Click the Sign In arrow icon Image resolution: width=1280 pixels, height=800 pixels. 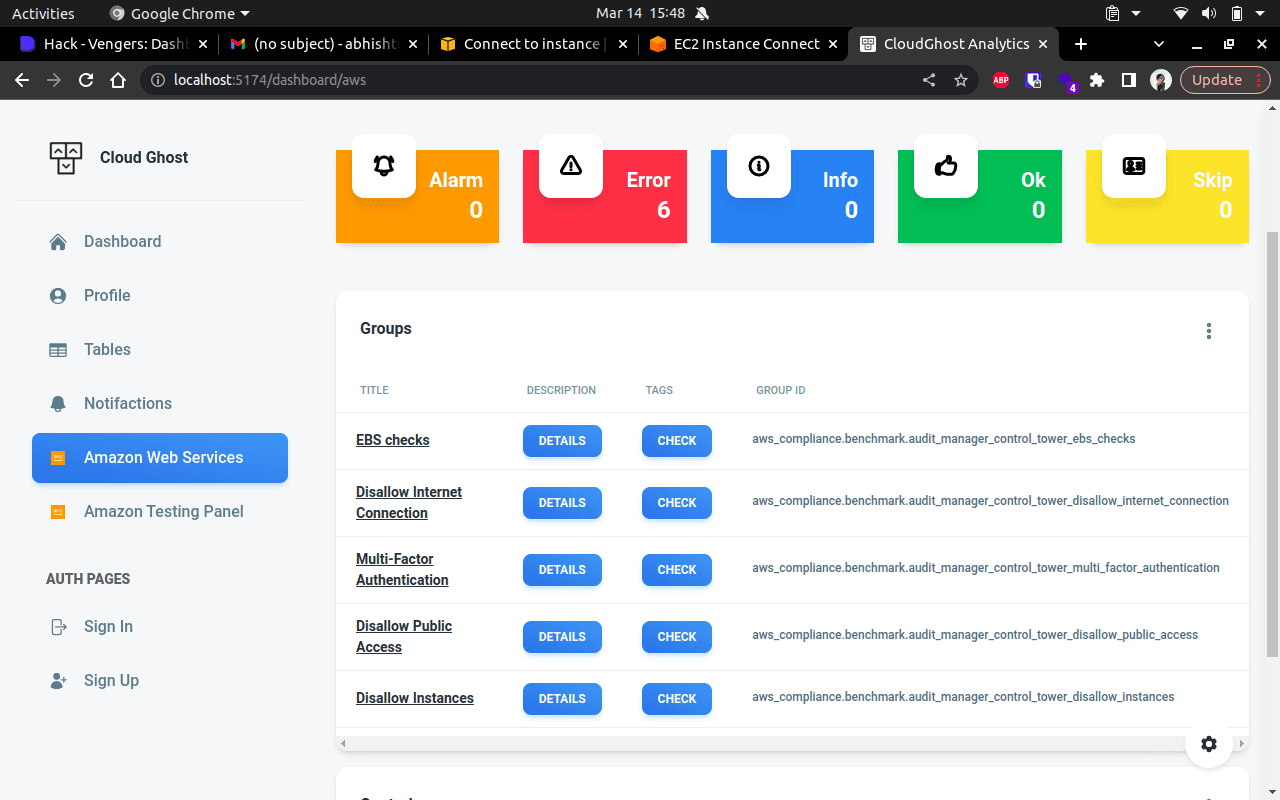point(58,627)
